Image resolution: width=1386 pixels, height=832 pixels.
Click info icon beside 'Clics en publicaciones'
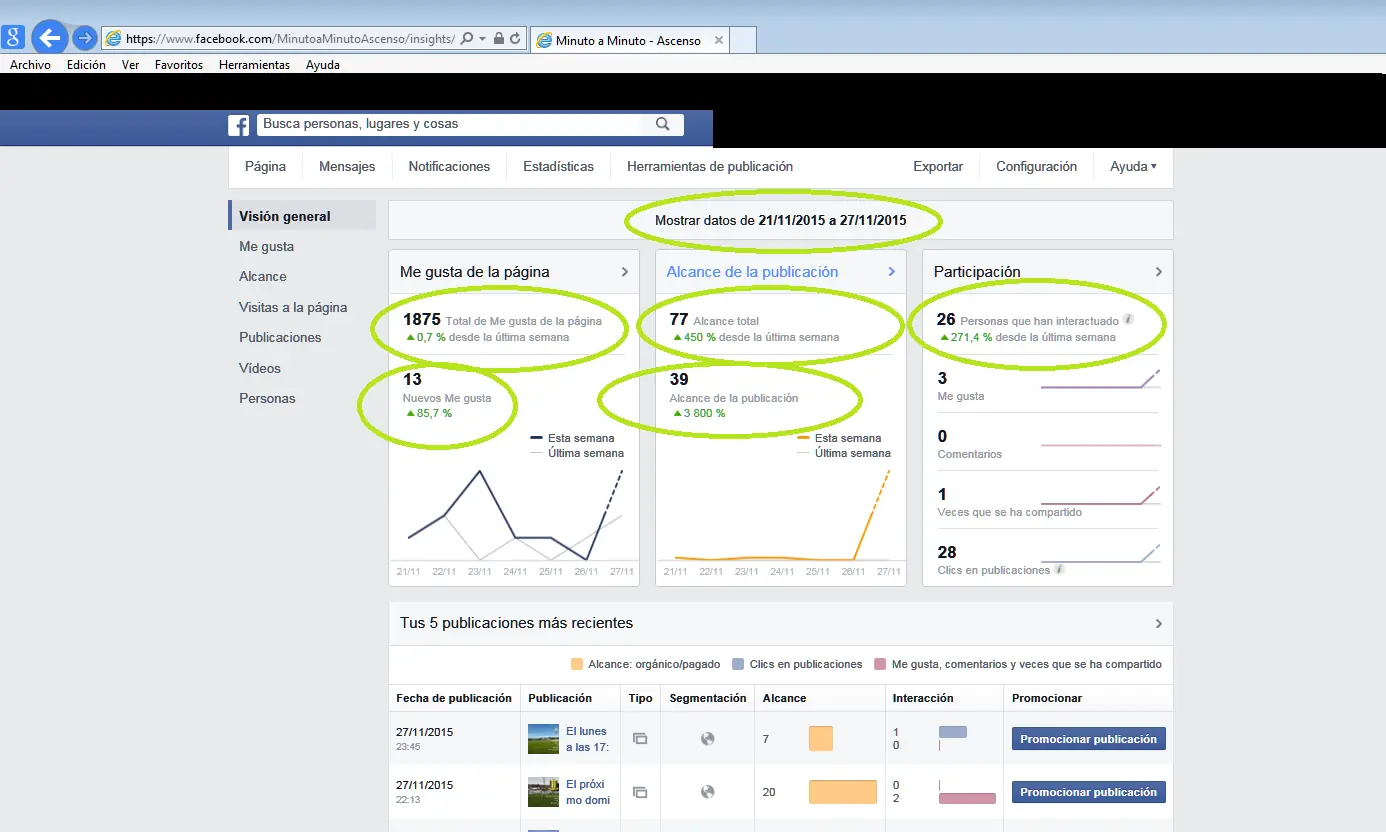pyautogui.click(x=1059, y=569)
